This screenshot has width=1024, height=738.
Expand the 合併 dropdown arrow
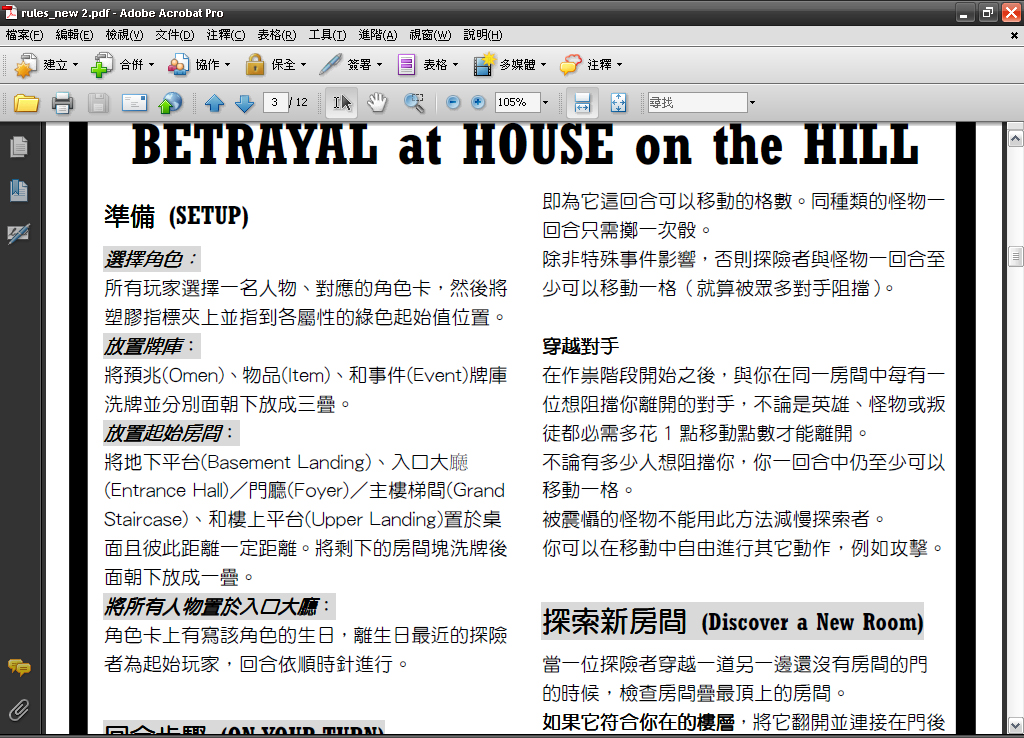[152, 65]
